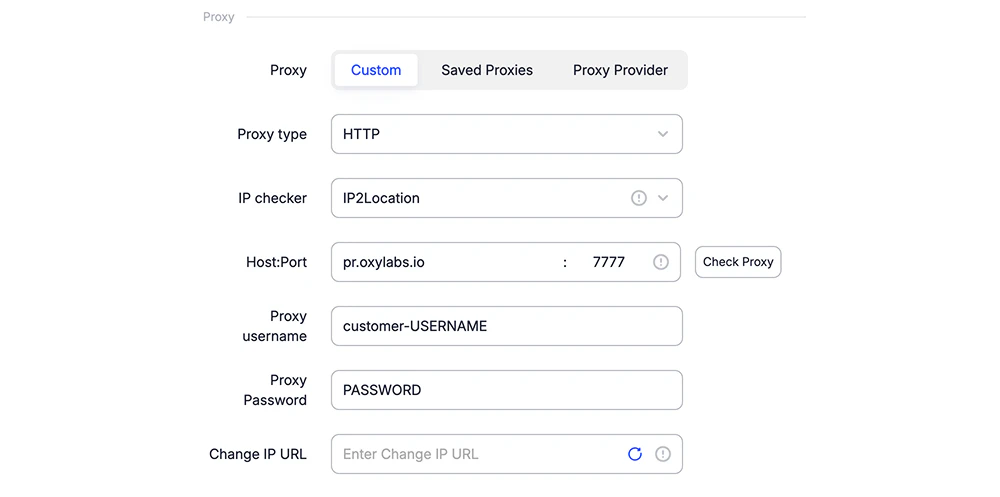This screenshot has height=497, width=1000.
Task: Open the HTTP proxy type dropdown
Action: (506, 134)
